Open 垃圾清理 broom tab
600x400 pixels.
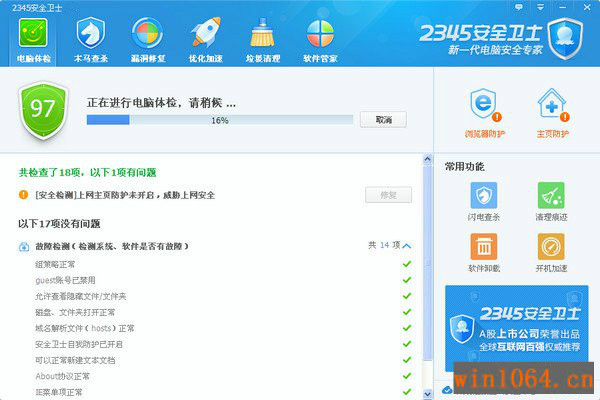click(x=263, y=41)
